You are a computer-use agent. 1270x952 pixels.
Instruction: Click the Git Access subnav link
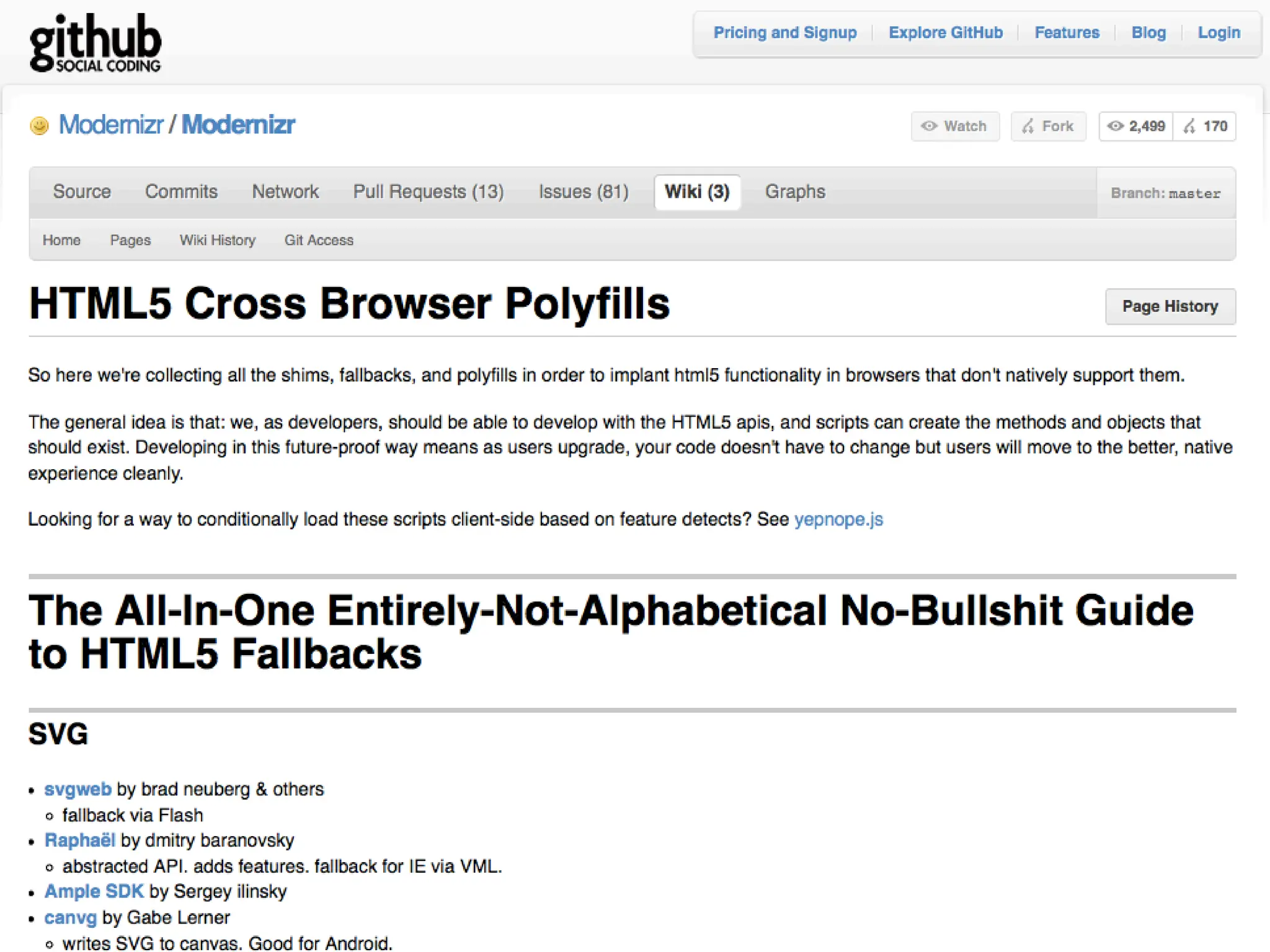click(x=319, y=240)
